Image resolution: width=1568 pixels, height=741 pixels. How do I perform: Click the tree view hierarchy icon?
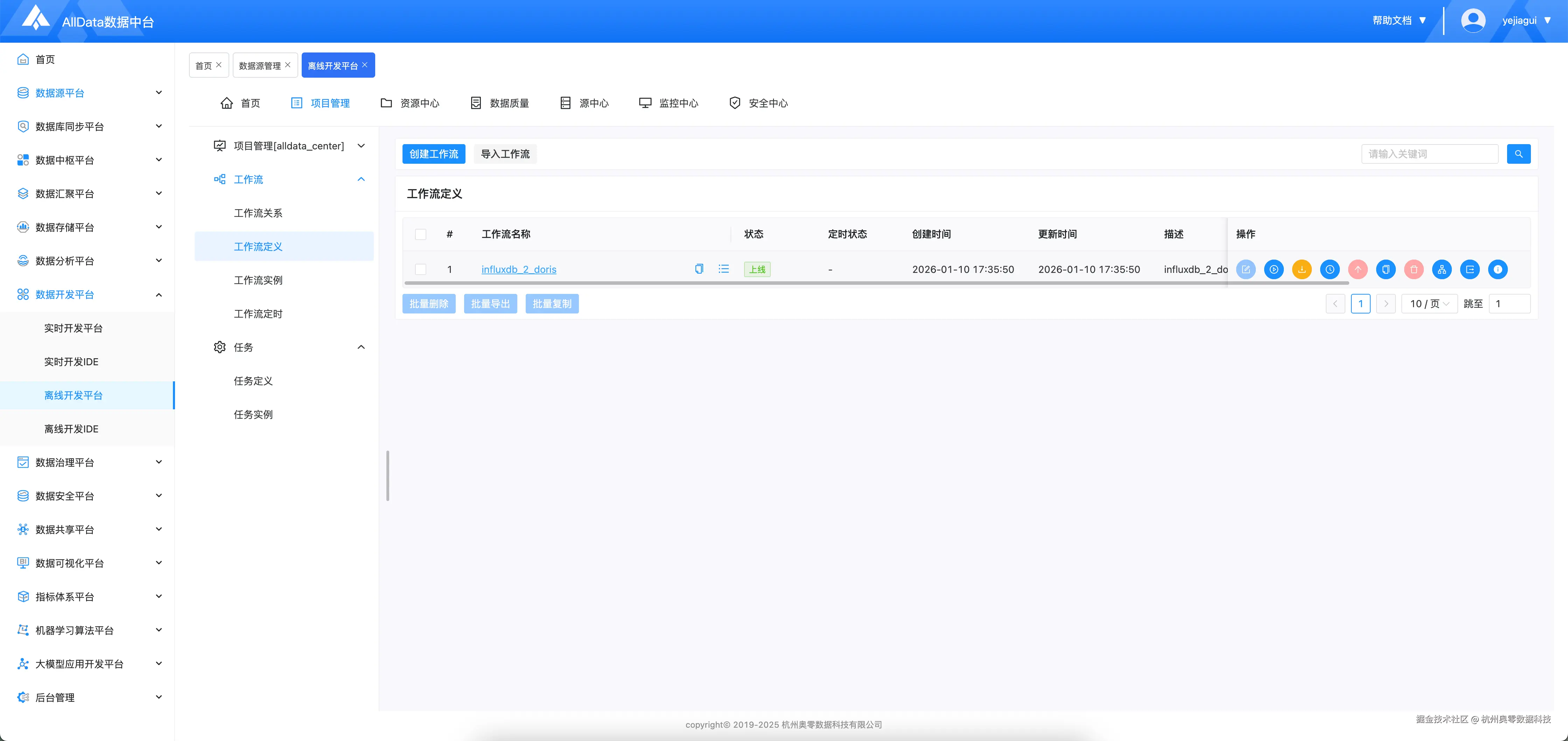coord(1441,269)
